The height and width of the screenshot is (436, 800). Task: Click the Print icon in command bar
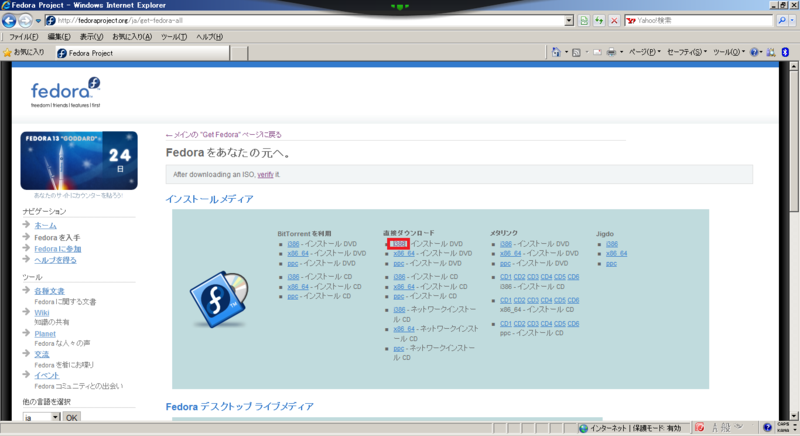pyautogui.click(x=611, y=53)
